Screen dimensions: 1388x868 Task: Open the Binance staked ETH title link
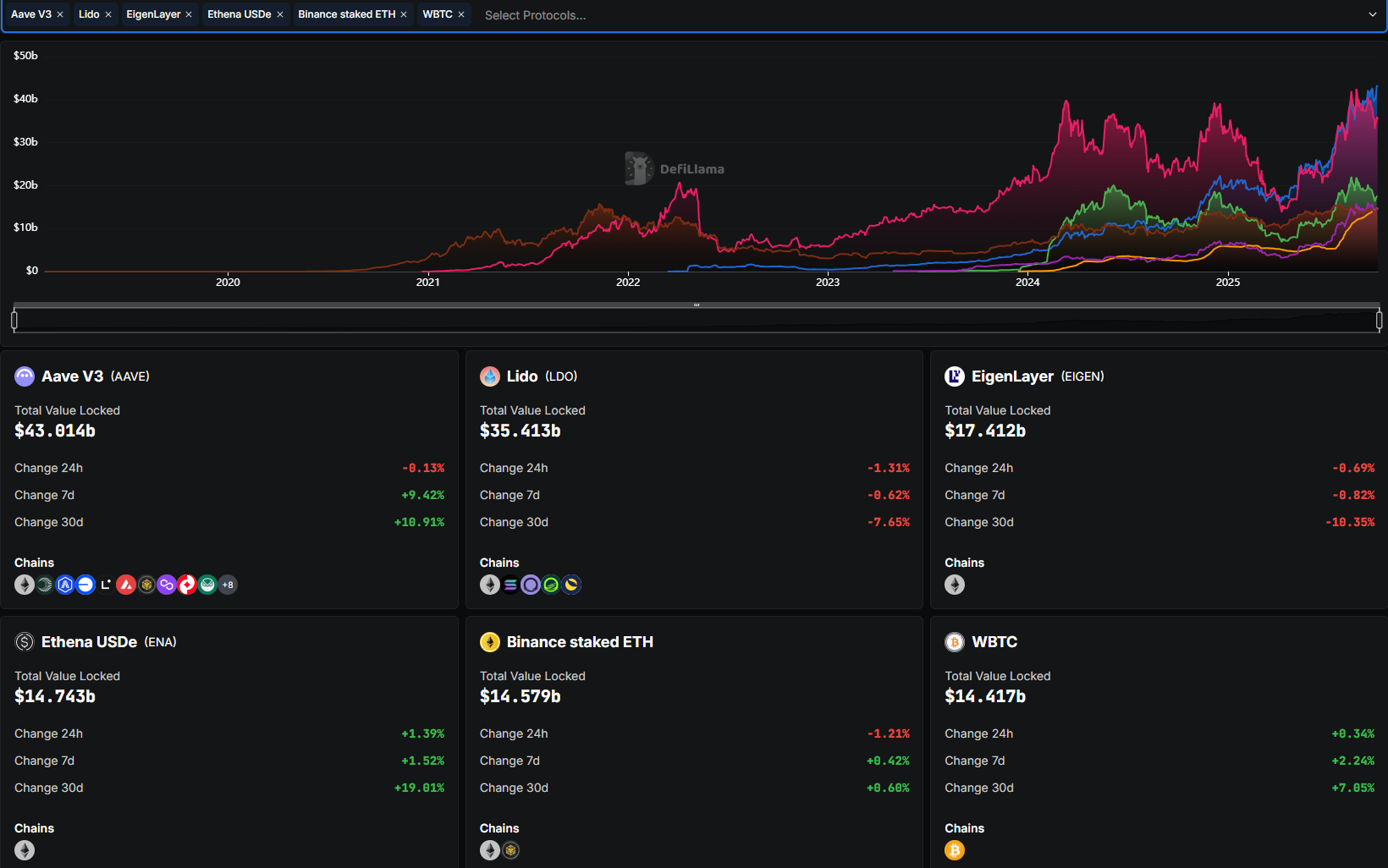click(580, 642)
